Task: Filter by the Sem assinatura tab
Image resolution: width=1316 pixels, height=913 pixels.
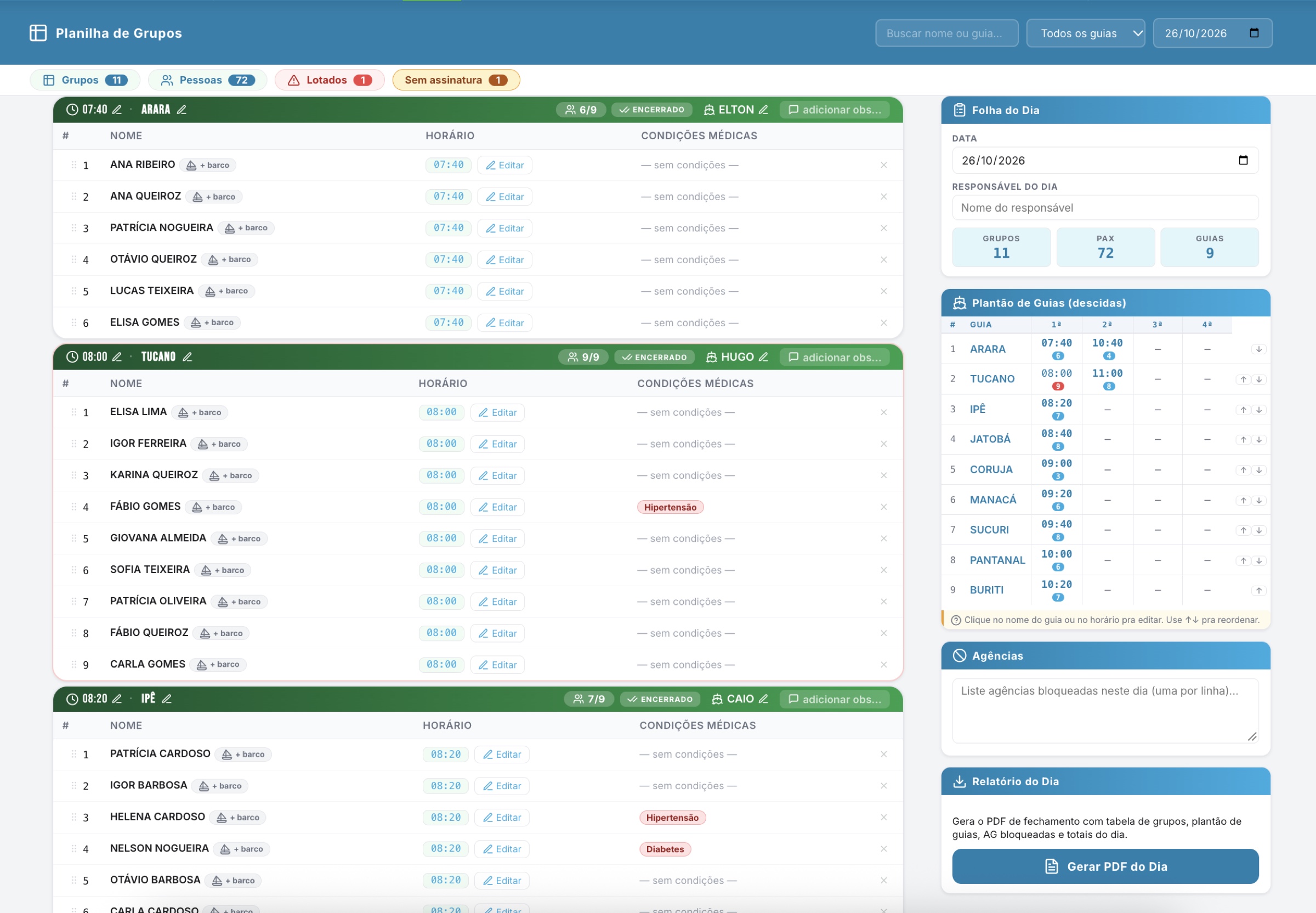Action: click(456, 80)
